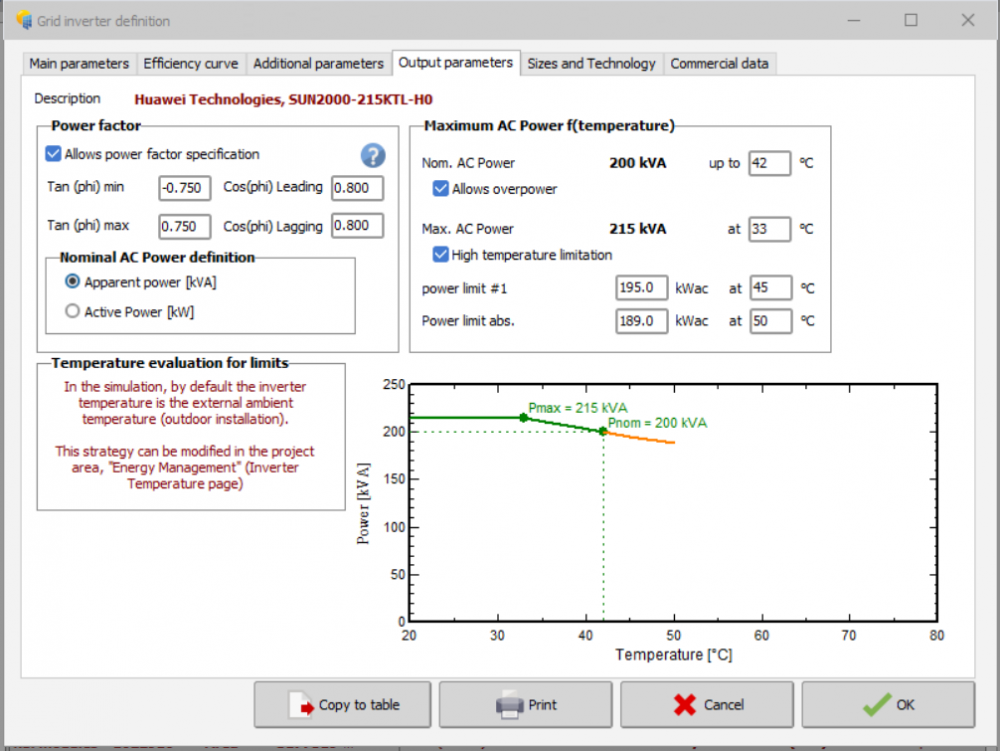The image size is (1000, 751).
Task: Confirm with the OK button
Action: pyautogui.click(x=888, y=705)
